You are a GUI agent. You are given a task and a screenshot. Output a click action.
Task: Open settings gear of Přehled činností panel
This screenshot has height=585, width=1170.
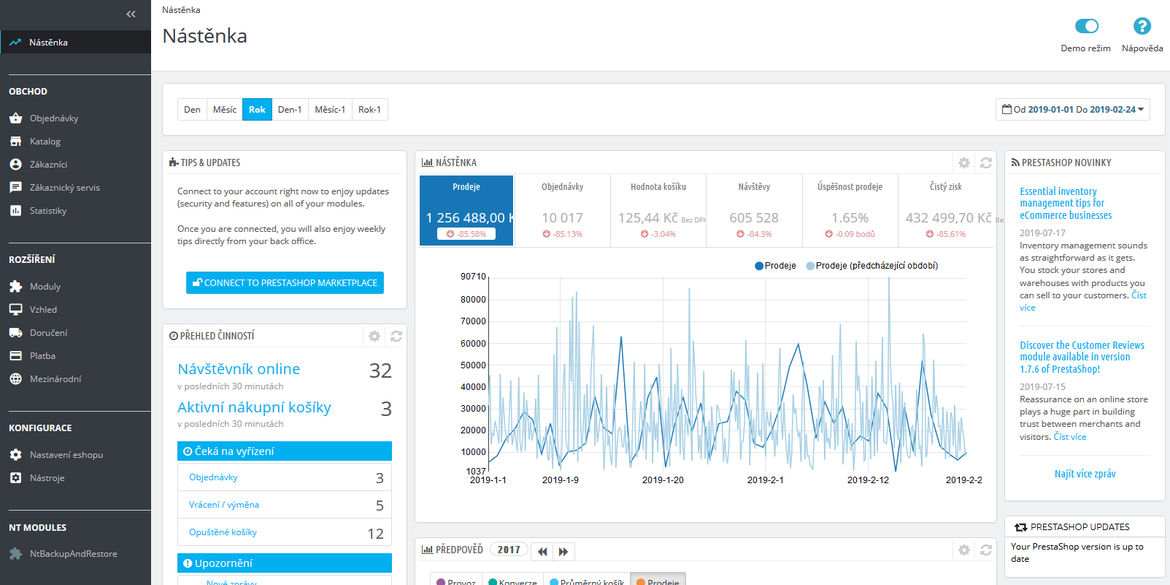pos(375,337)
